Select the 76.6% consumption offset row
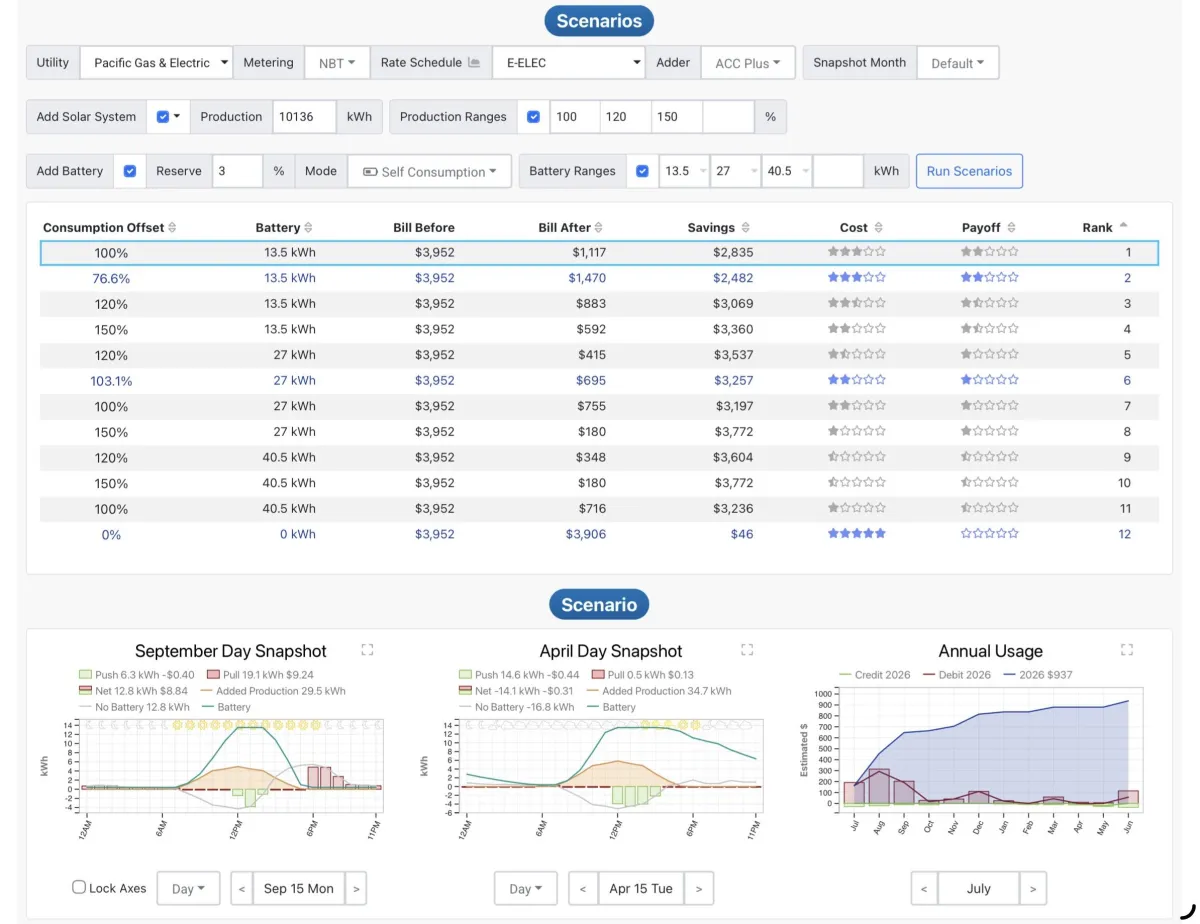This screenshot has height=924, width=1200. 111,278
